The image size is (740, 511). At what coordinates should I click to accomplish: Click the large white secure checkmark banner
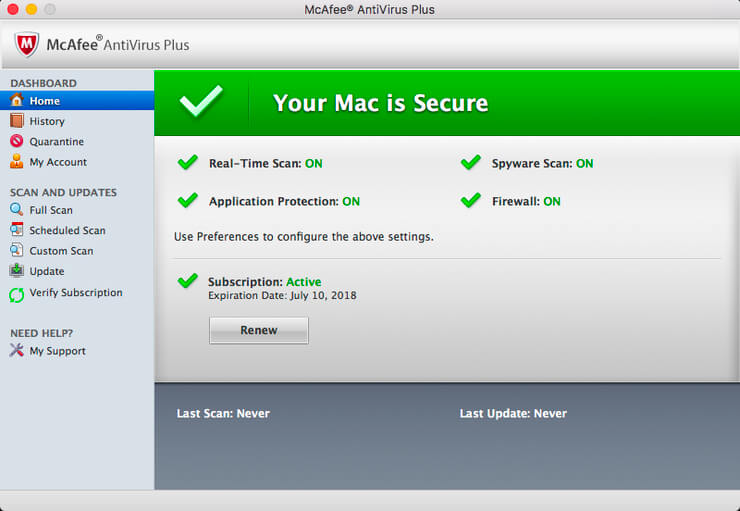[x=202, y=102]
